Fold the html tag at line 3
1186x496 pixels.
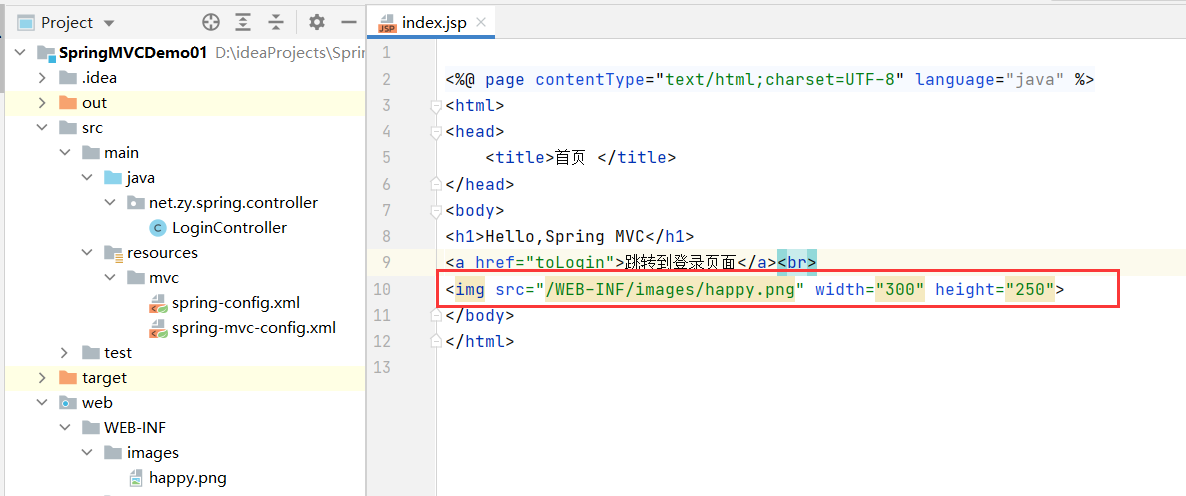(x=435, y=106)
